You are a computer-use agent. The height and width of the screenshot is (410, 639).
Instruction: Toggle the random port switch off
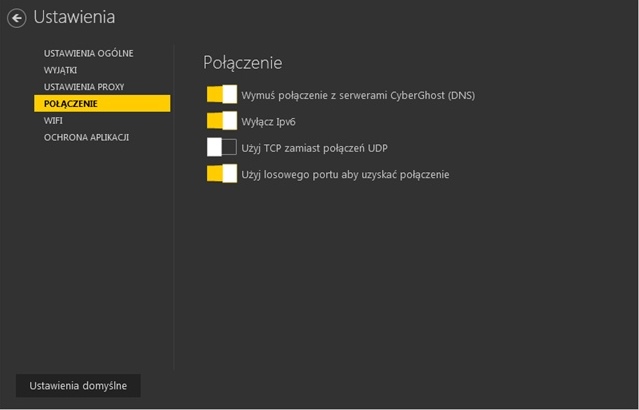(x=222, y=174)
